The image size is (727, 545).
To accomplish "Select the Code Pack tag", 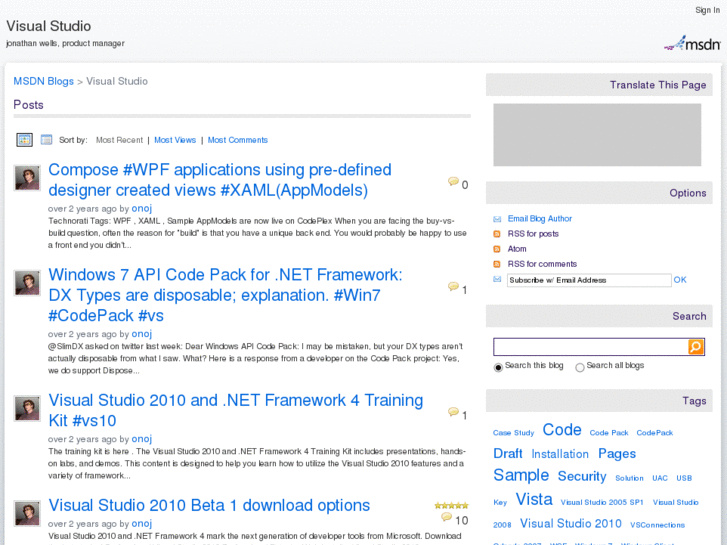I will pos(609,433).
